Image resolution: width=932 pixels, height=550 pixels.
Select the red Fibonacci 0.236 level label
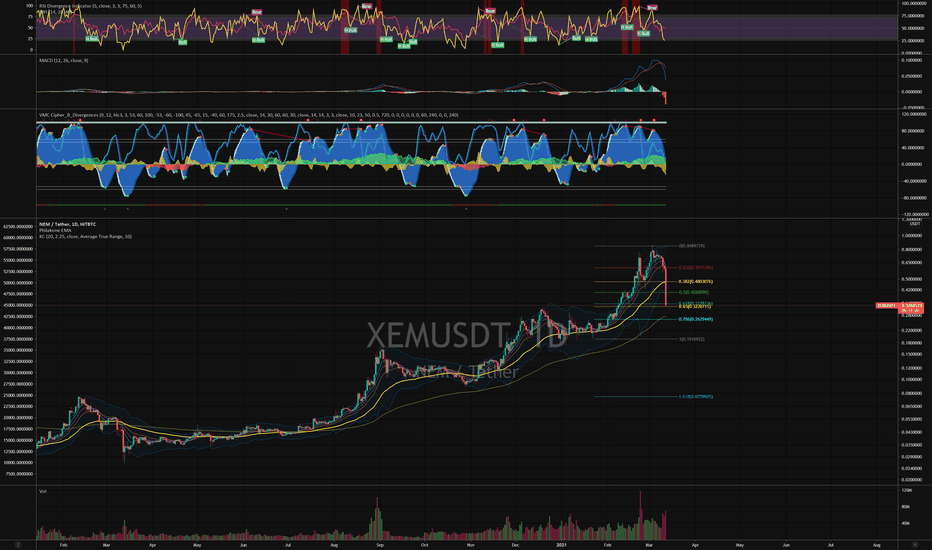pyautogui.click(x=695, y=268)
